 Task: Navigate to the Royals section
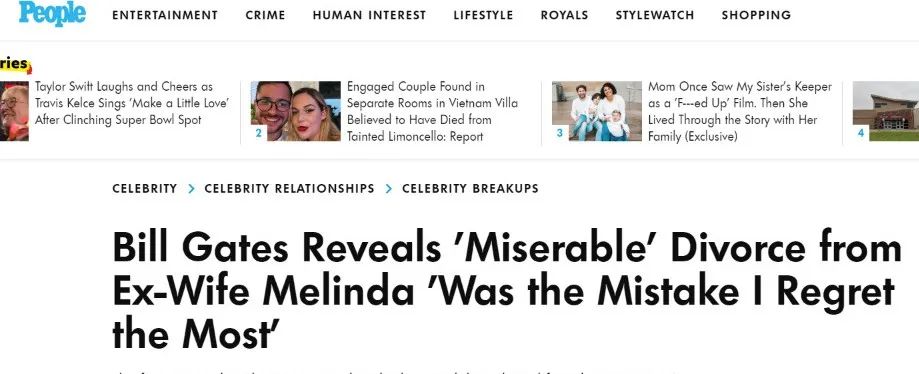(x=564, y=15)
